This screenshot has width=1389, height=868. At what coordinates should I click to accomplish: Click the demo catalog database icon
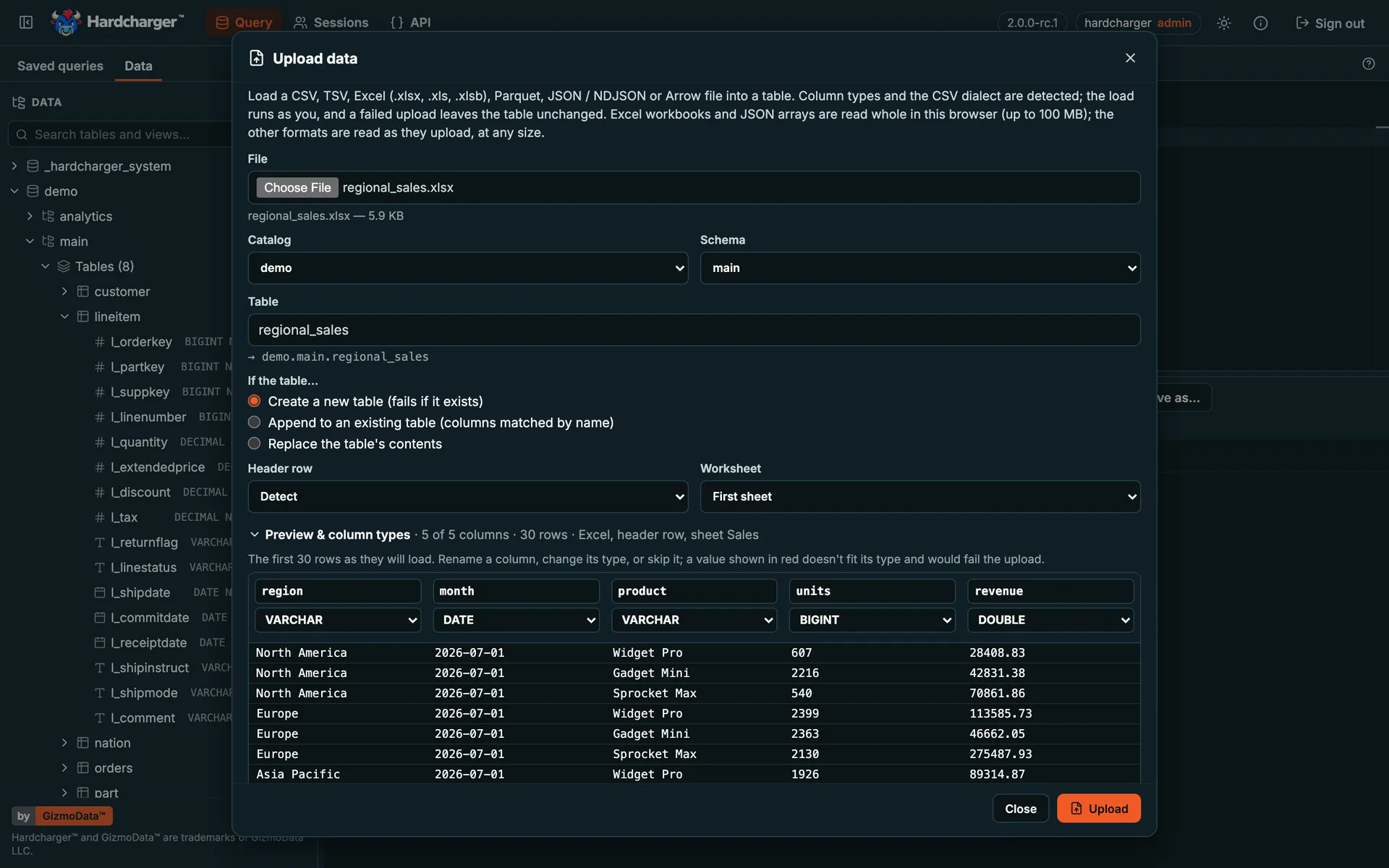(33, 191)
